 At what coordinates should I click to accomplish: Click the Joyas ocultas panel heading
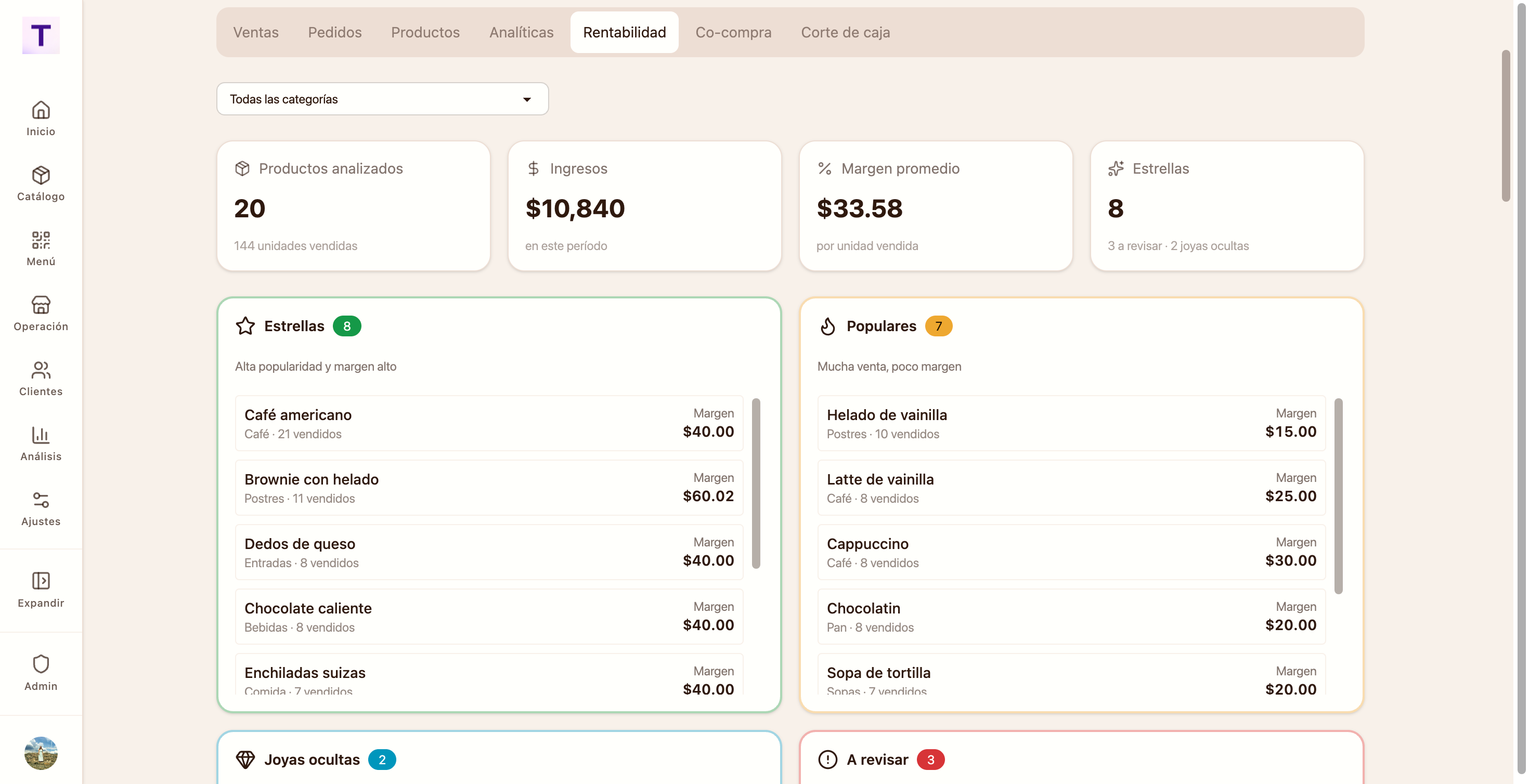coord(312,760)
